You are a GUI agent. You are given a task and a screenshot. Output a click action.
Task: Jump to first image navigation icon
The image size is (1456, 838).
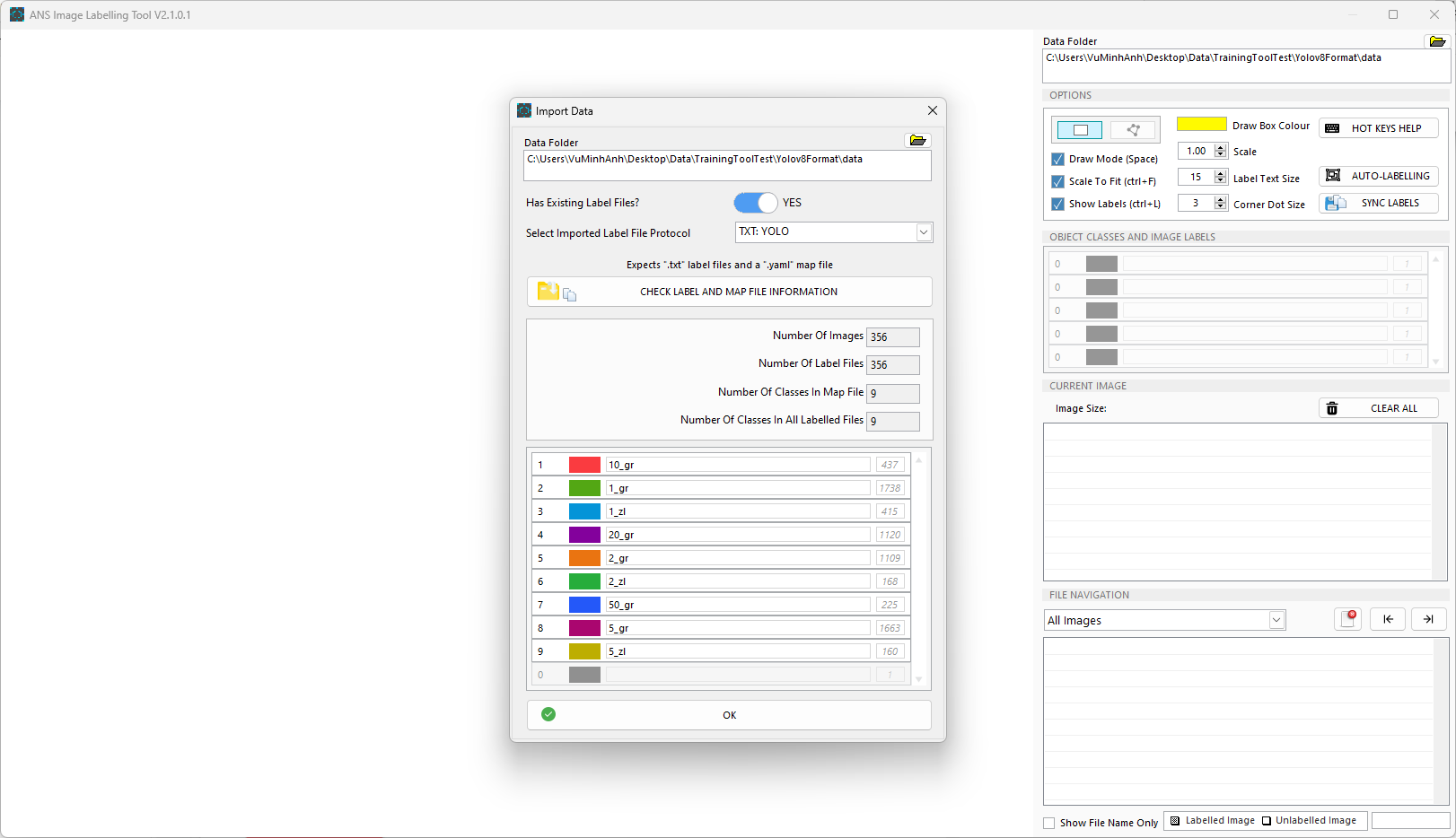pyautogui.click(x=1388, y=619)
